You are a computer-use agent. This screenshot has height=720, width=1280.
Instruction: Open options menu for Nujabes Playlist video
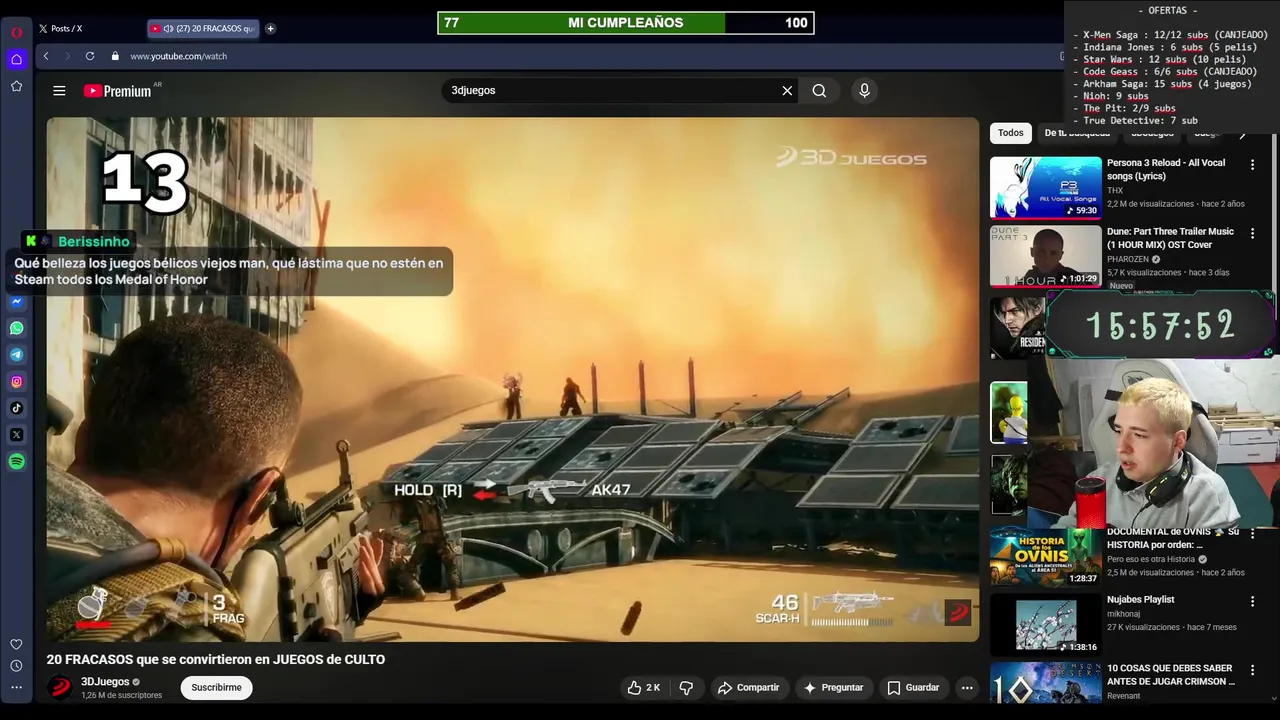coord(1252,601)
